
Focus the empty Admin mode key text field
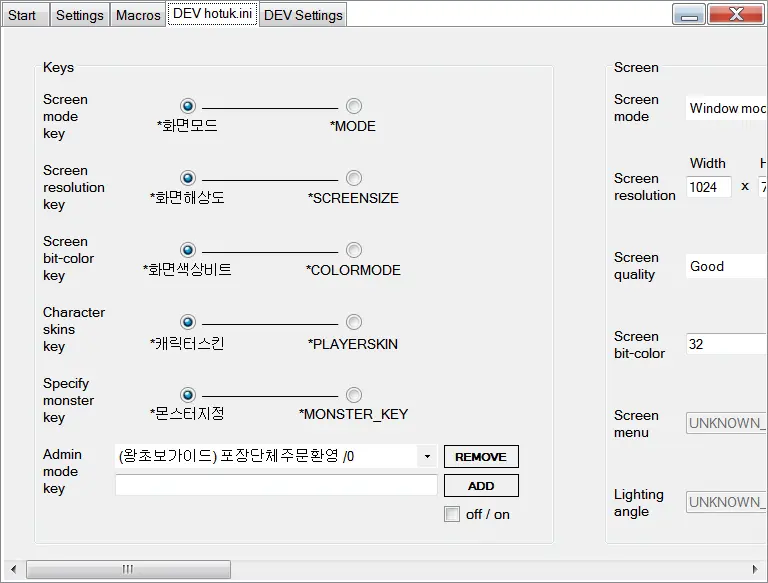pos(276,485)
